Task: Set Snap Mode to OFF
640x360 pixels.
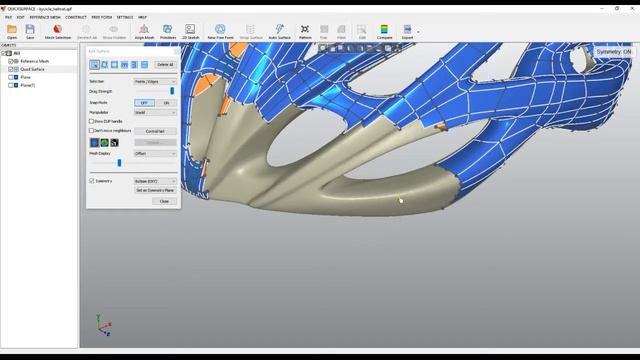Action: [x=144, y=103]
